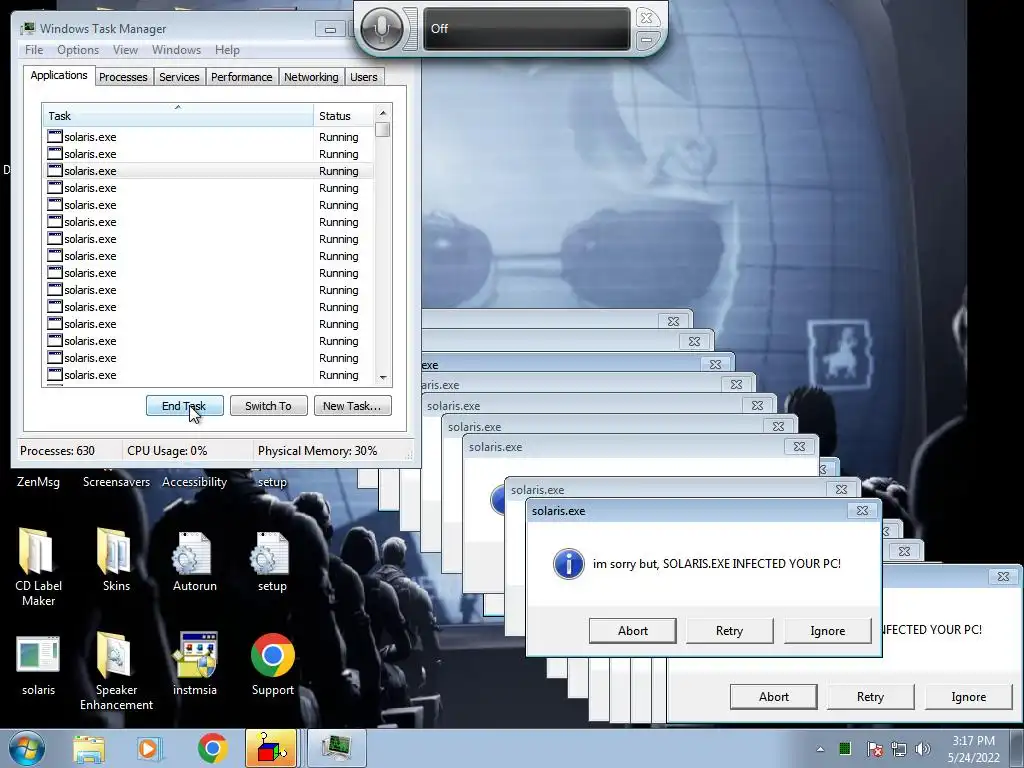Click the Switch To button
The height and width of the screenshot is (768, 1024).
point(268,406)
